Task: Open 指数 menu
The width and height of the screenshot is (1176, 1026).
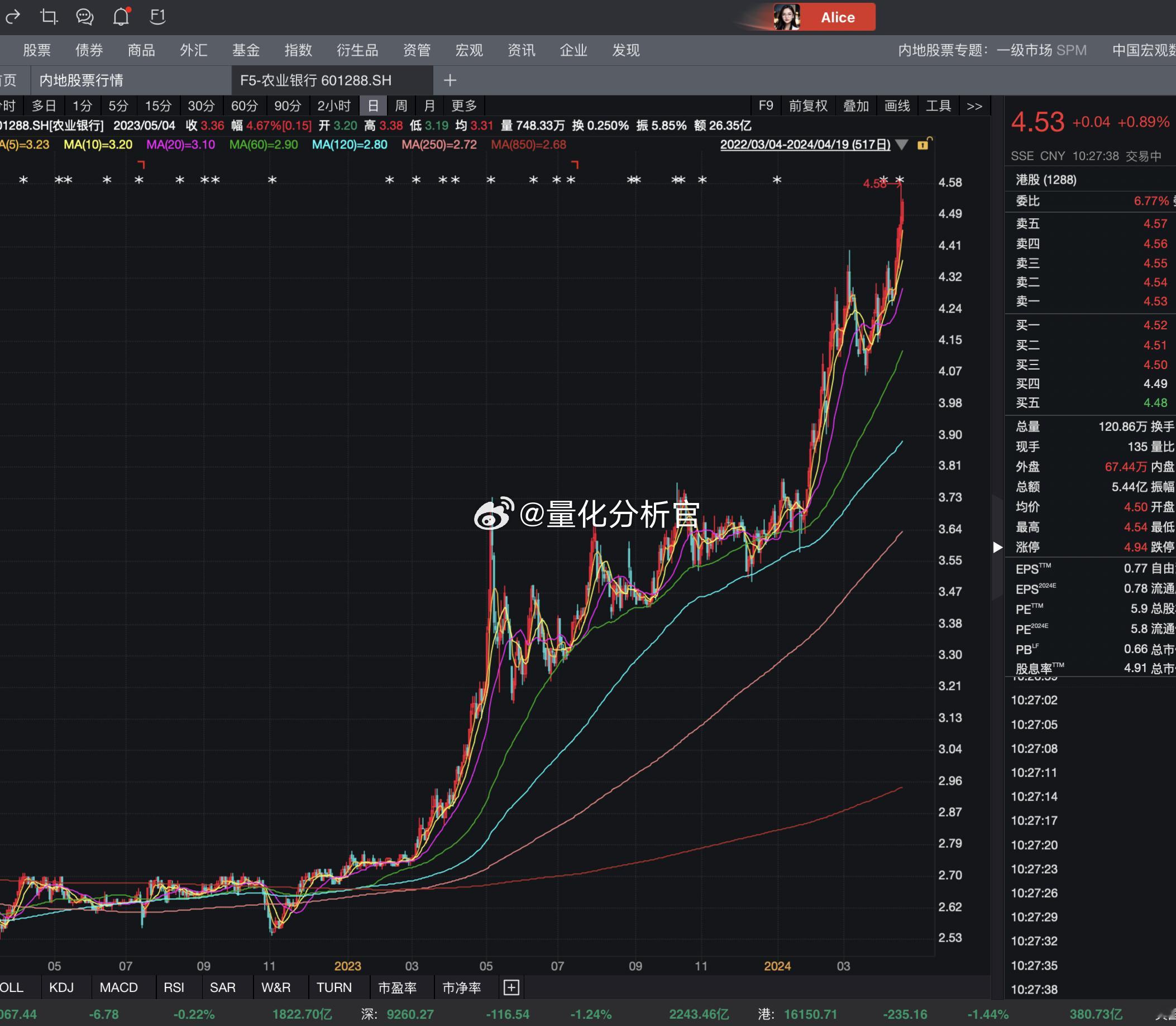Action: (298, 50)
